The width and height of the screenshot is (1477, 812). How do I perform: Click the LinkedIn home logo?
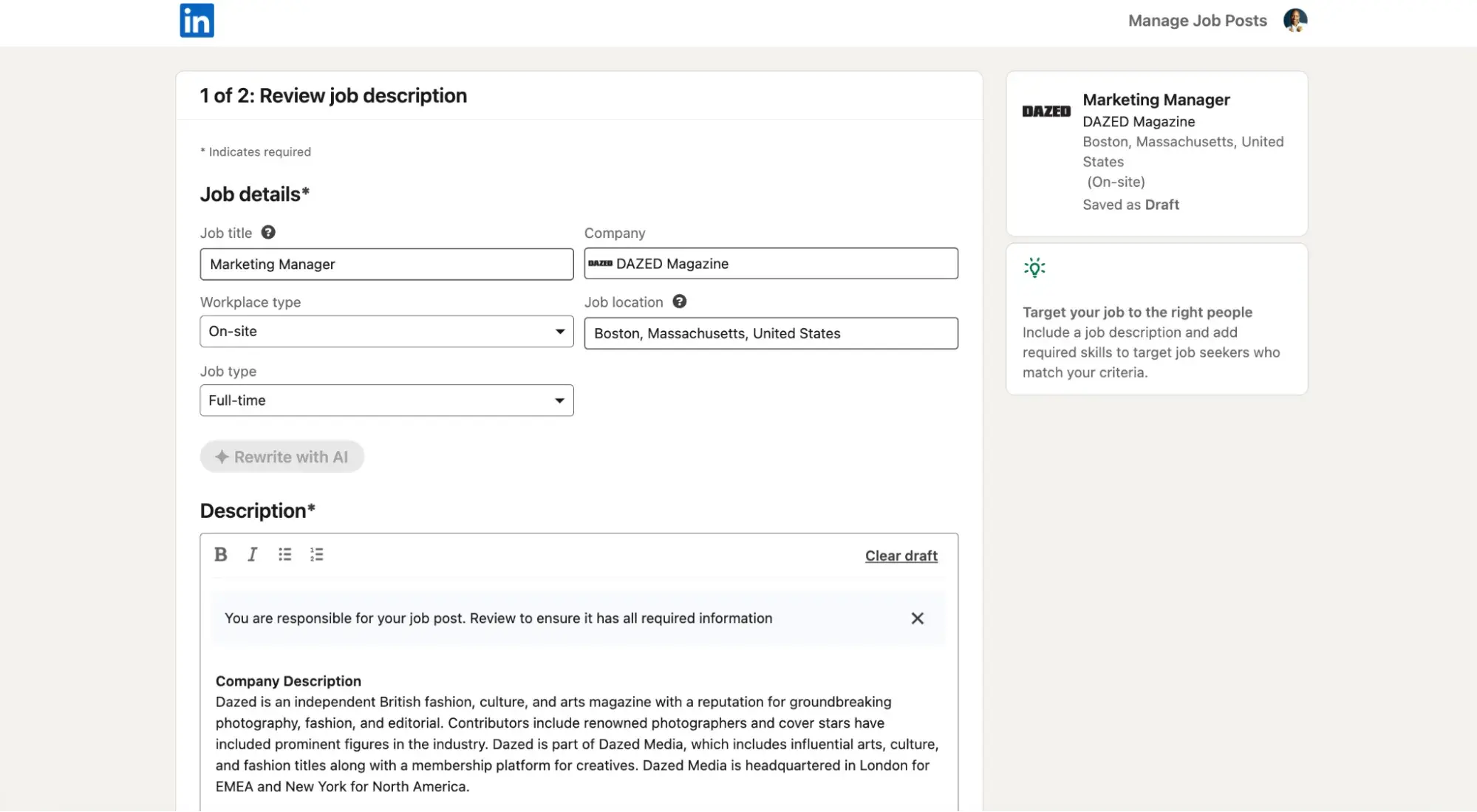point(197,20)
